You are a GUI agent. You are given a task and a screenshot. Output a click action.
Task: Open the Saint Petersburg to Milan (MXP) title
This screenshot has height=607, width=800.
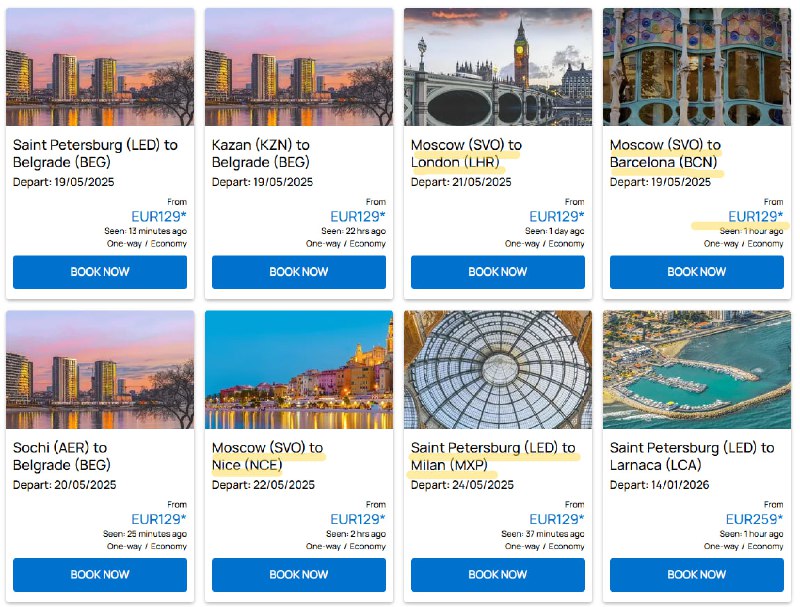tap(493, 457)
